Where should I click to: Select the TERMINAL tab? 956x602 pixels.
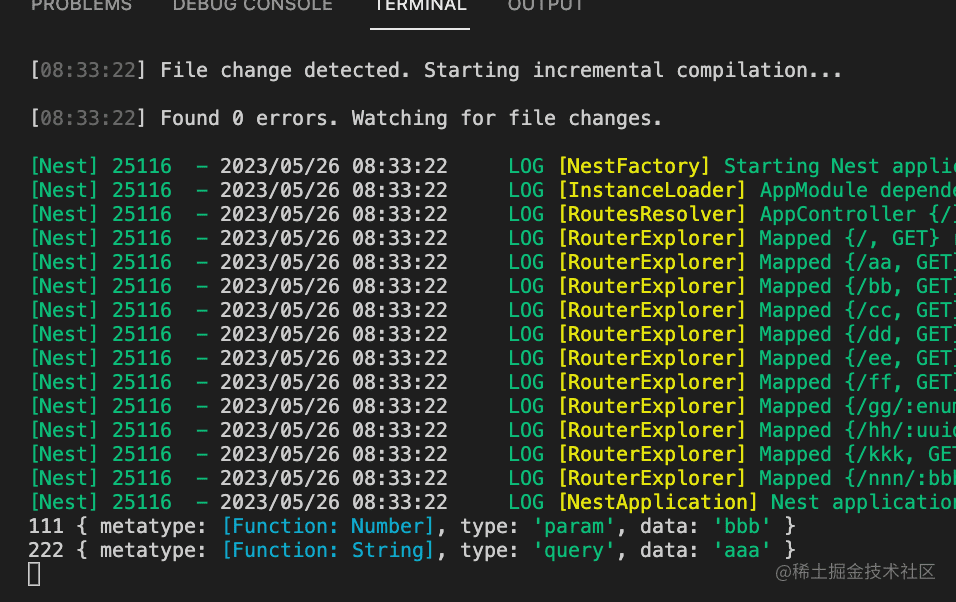[x=420, y=6]
